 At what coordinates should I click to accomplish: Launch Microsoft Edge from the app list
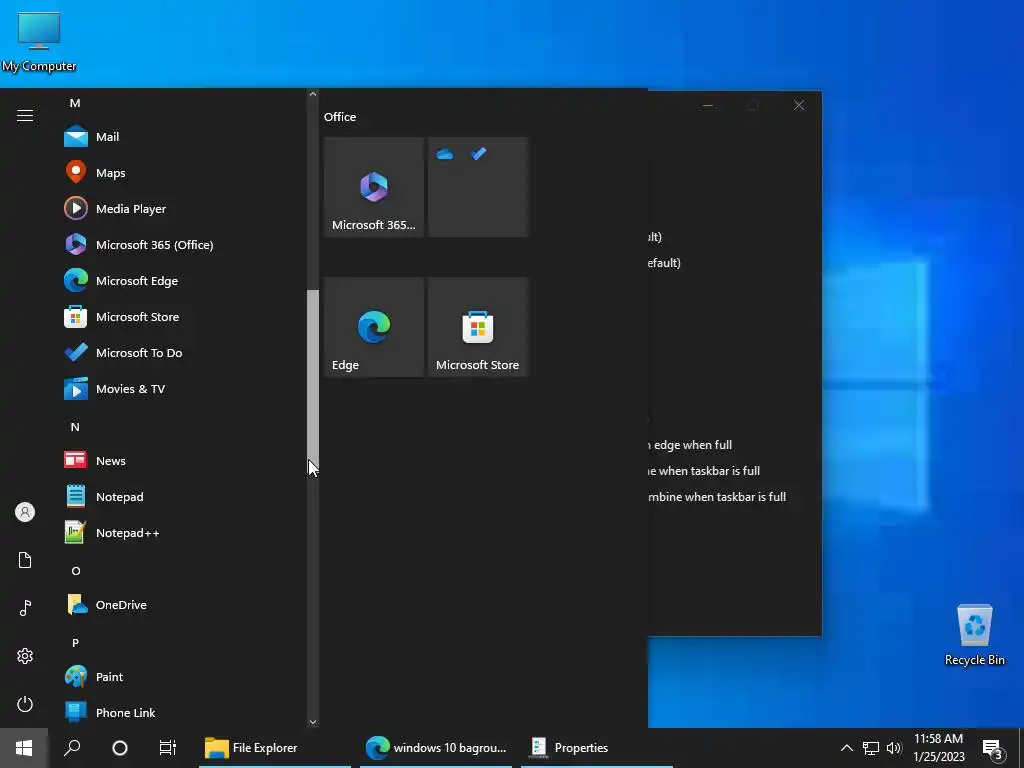coord(183,280)
